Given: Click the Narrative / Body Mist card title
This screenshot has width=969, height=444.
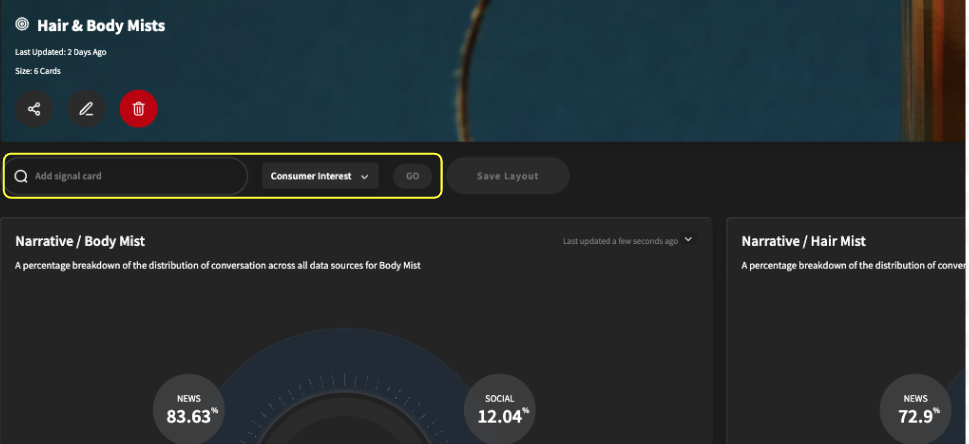Looking at the screenshot, I should click(80, 241).
